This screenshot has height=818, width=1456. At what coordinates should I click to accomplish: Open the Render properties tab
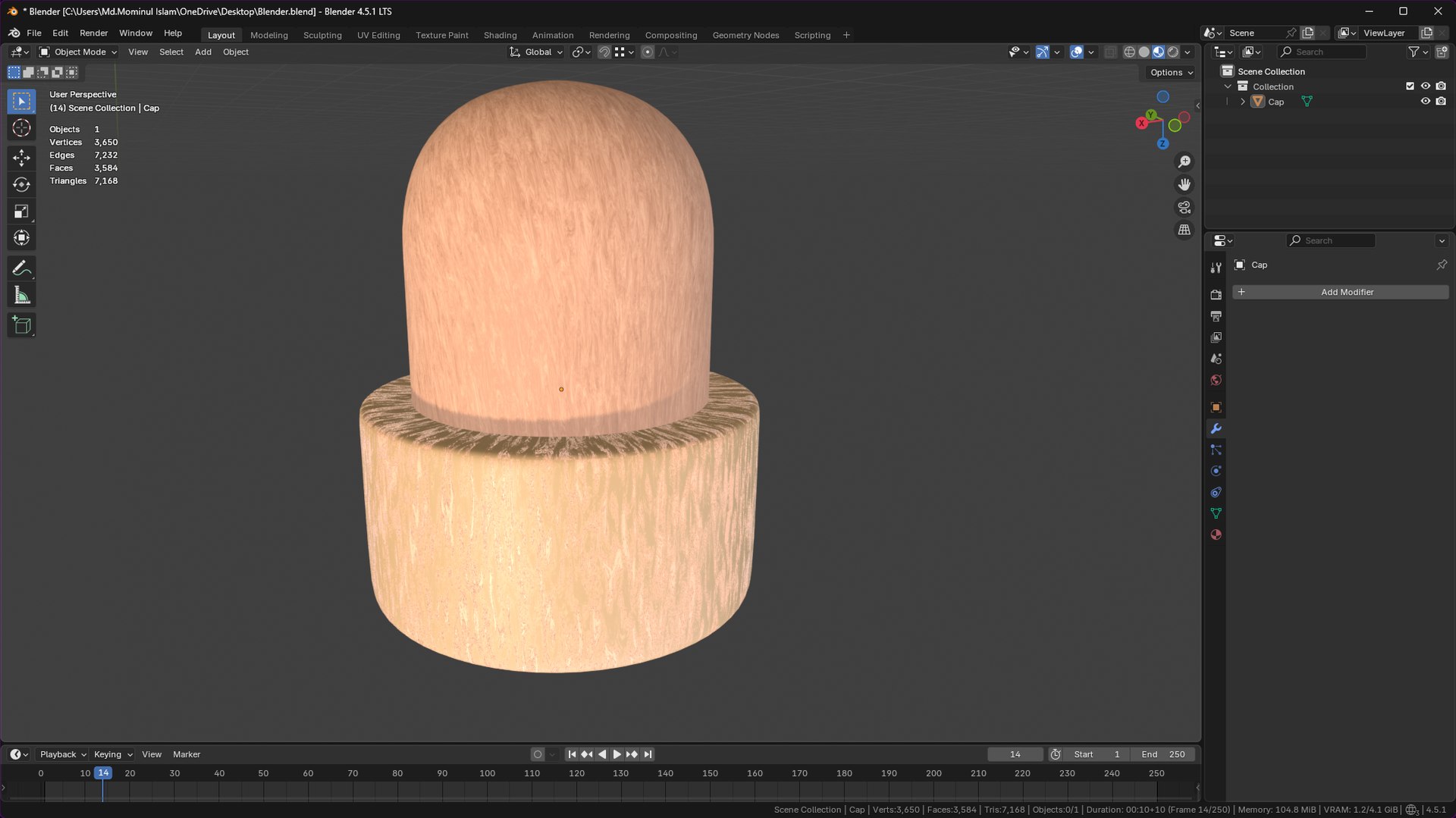click(1216, 295)
